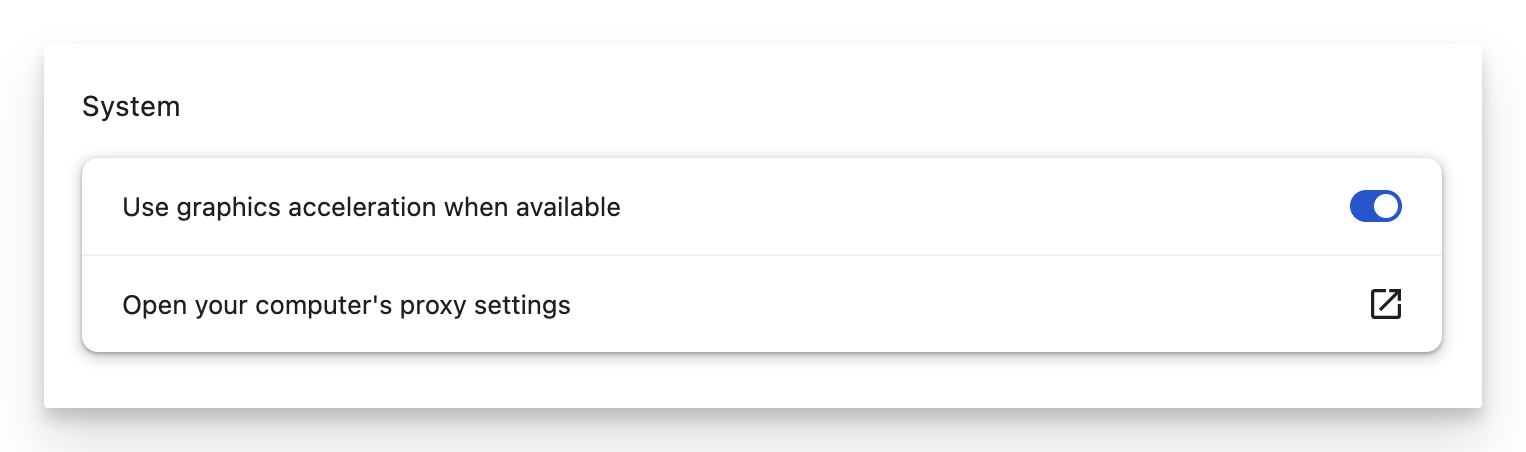Disable the graphics acceleration toggle
This screenshot has height=452, width=1526.
click(1376, 207)
